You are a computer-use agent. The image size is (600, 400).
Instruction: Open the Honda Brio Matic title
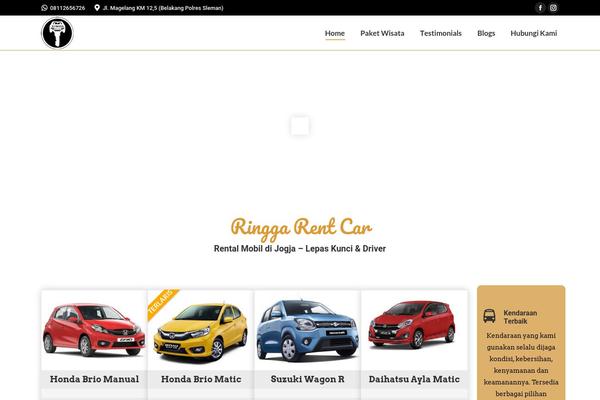tap(201, 379)
